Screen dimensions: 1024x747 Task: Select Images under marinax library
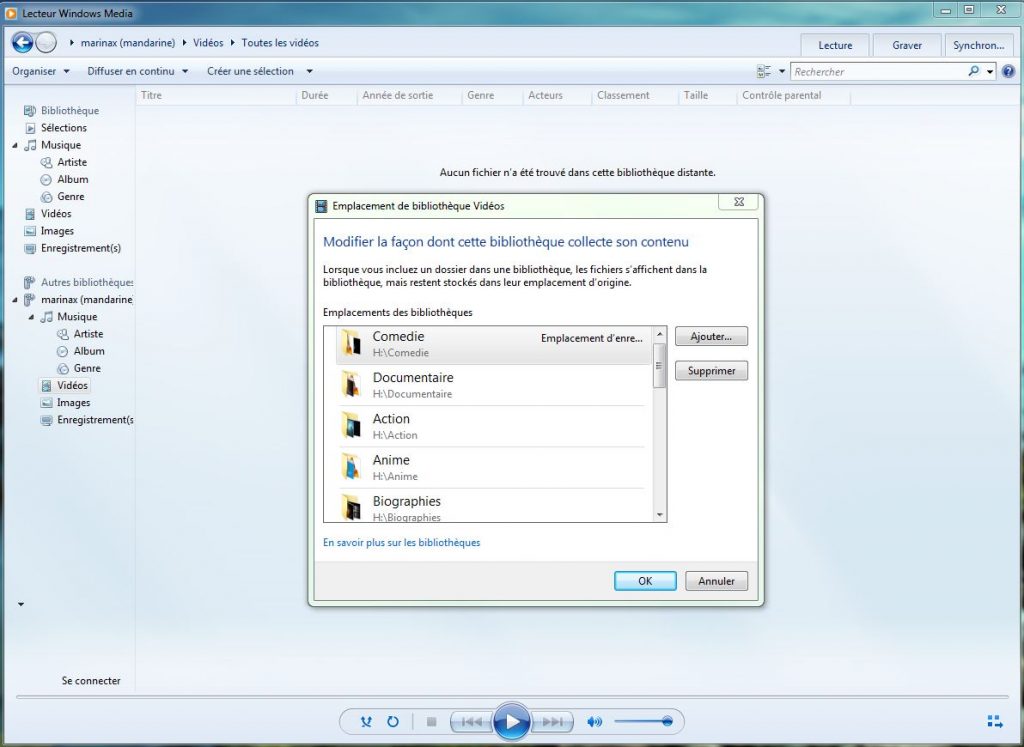(x=73, y=403)
